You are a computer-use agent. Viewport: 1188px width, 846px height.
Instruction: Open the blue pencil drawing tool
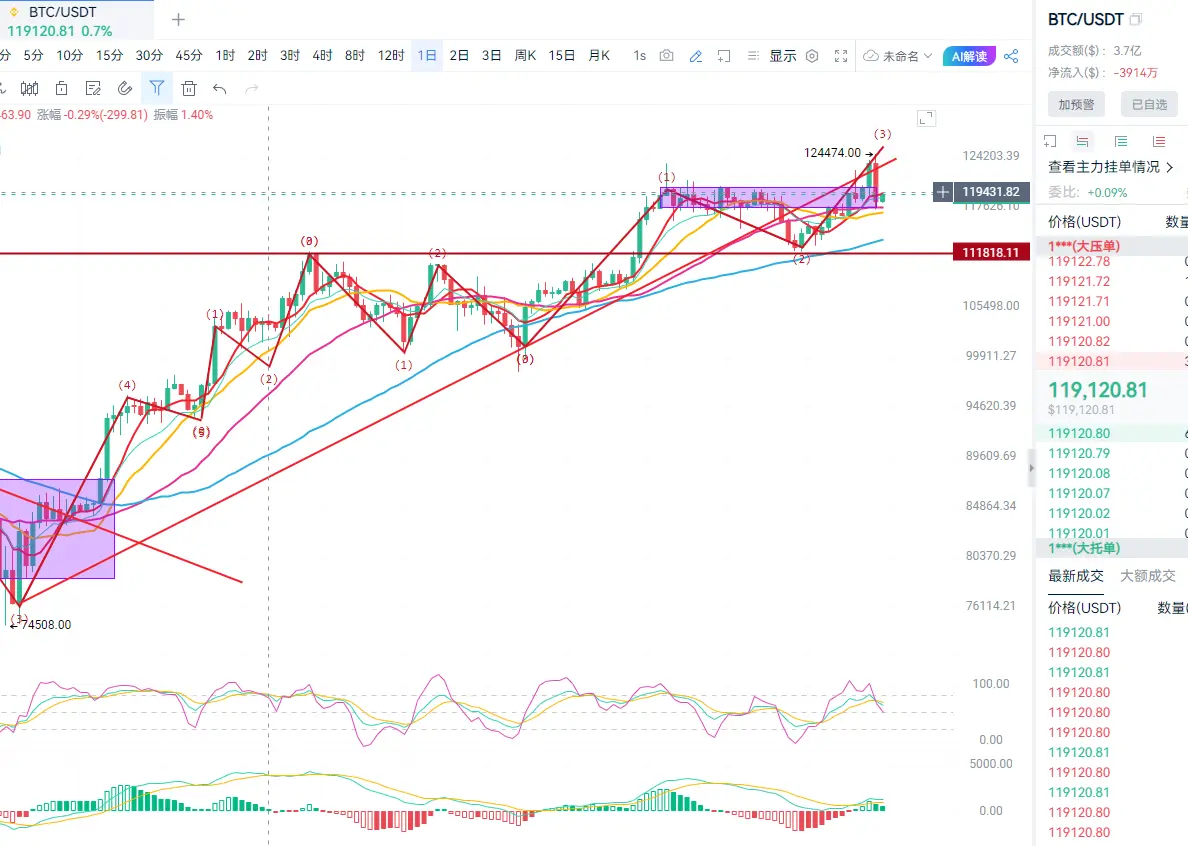click(696, 56)
